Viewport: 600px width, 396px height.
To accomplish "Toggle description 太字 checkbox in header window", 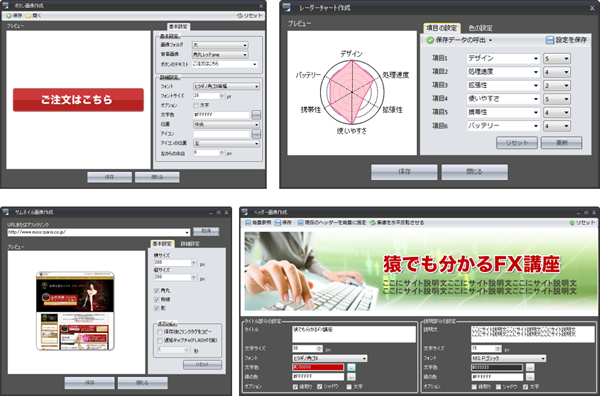I will pyautogui.click(x=525, y=387).
